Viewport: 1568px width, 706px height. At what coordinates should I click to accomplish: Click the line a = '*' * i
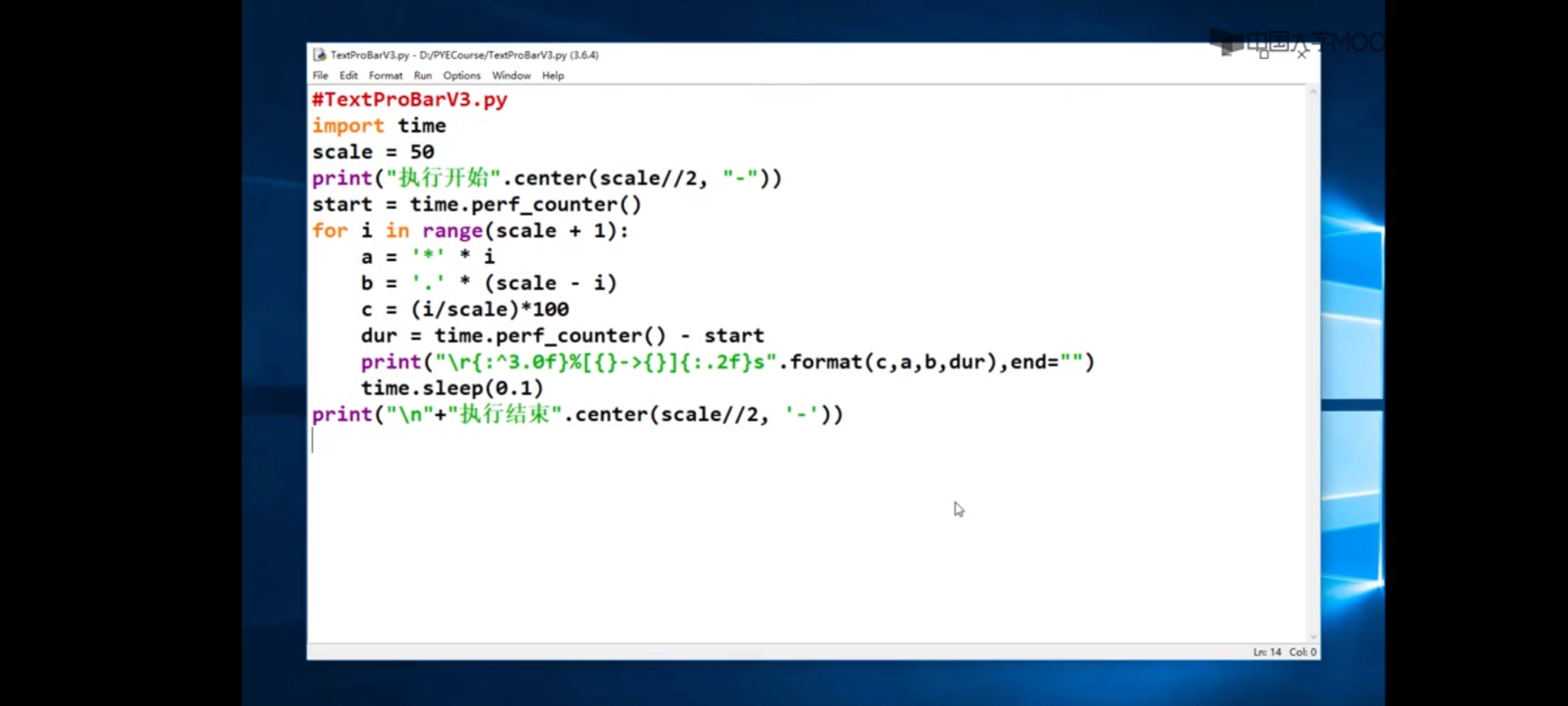pyautogui.click(x=428, y=257)
